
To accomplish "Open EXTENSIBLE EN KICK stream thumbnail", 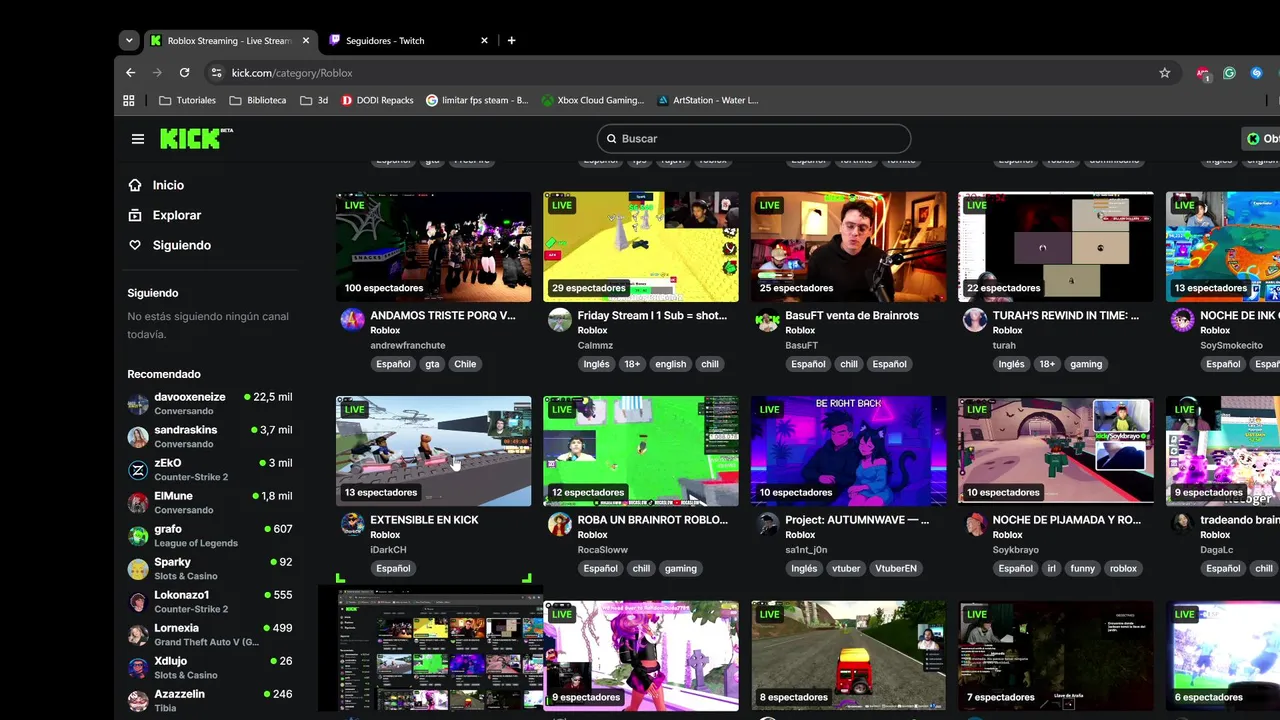I will [434, 451].
